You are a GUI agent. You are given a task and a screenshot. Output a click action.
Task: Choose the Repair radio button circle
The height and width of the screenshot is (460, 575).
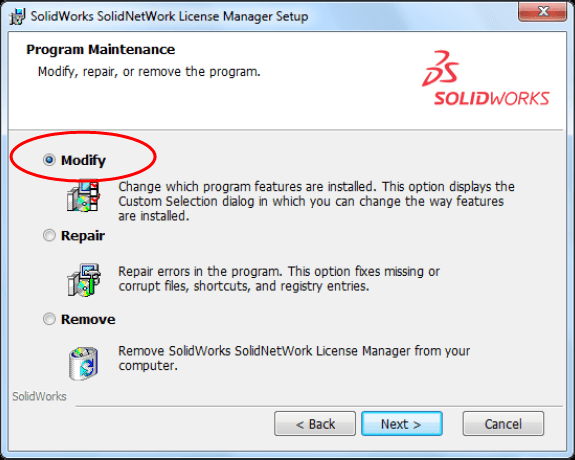[x=49, y=235]
